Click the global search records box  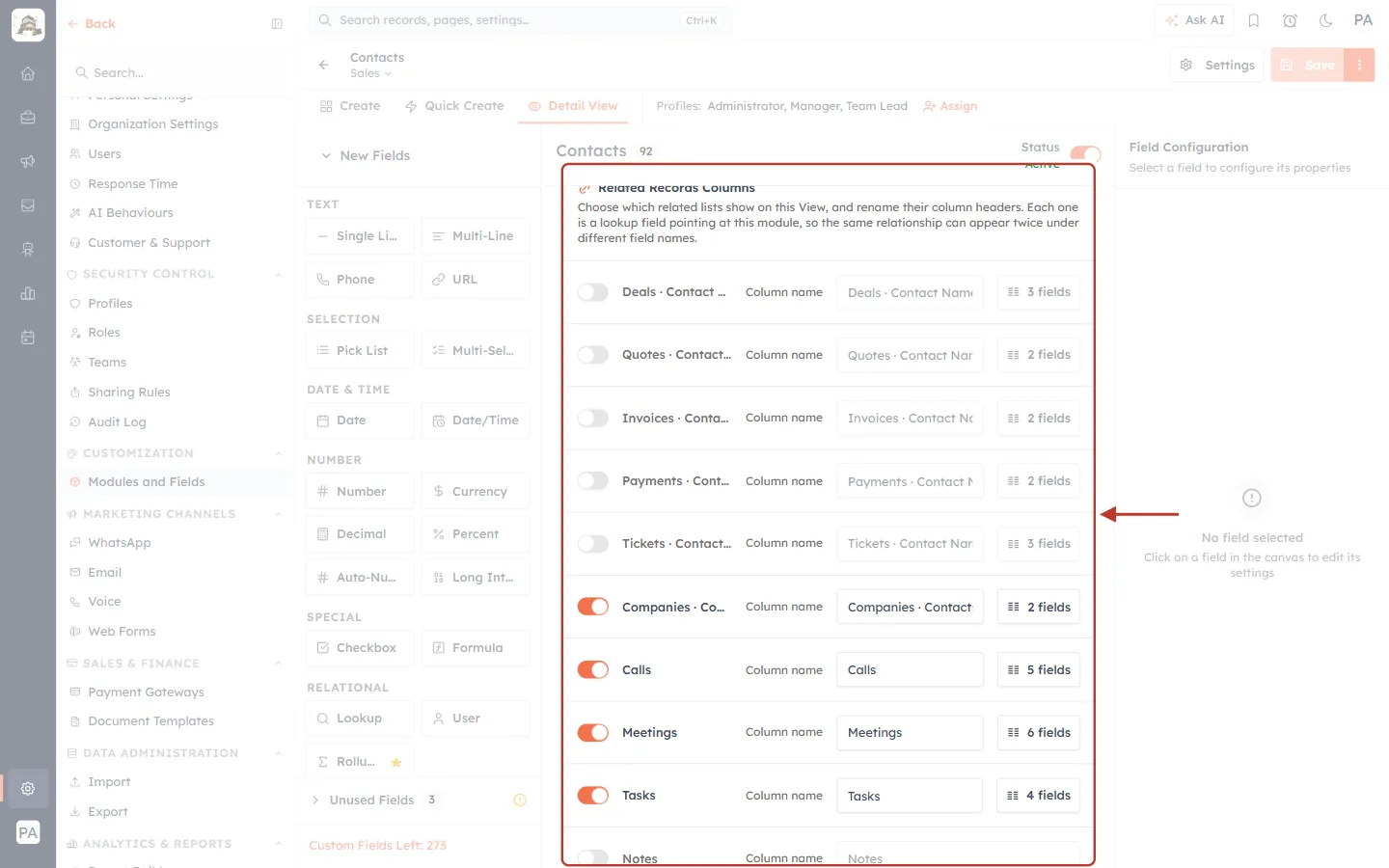point(520,20)
